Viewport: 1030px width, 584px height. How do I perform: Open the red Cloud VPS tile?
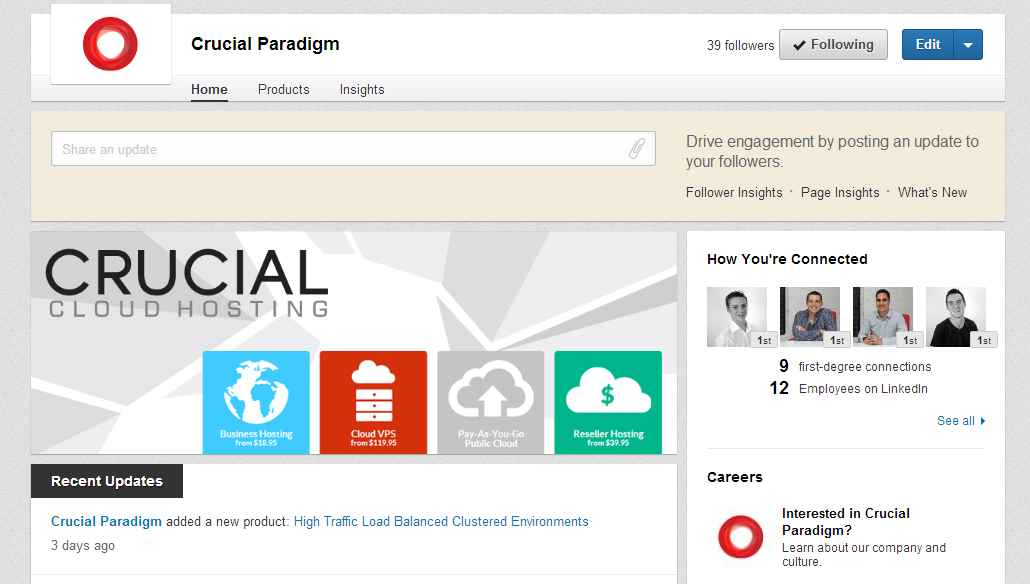coord(373,402)
